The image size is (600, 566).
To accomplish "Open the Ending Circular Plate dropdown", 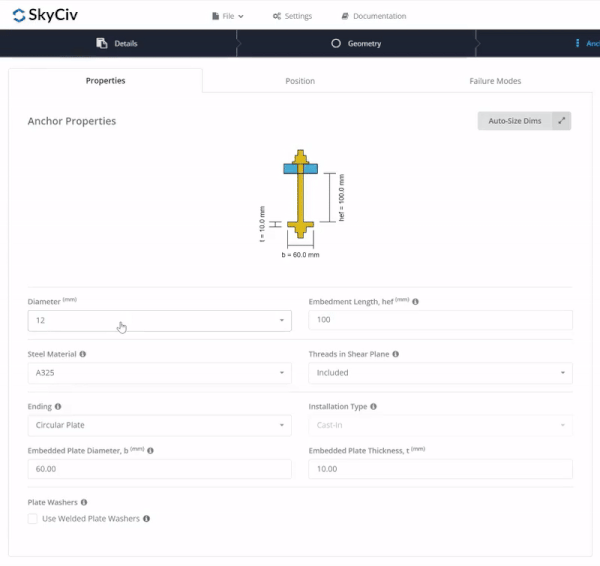I will [159, 426].
